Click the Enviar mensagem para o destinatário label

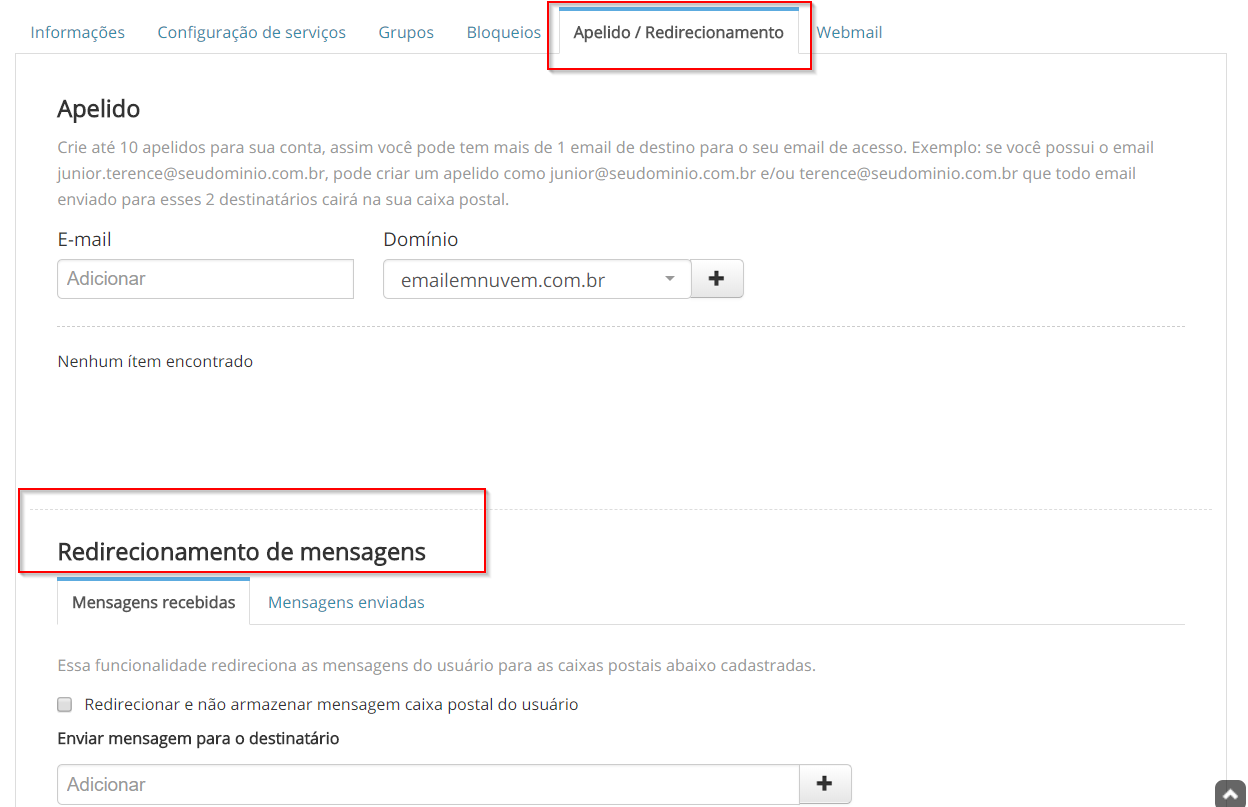click(x=198, y=739)
